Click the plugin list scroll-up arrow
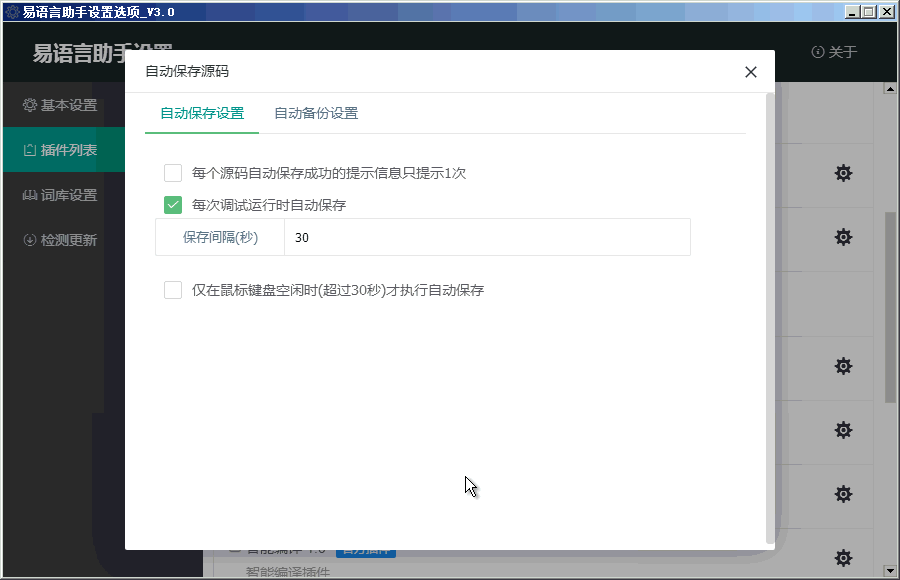 pyautogui.click(x=890, y=88)
